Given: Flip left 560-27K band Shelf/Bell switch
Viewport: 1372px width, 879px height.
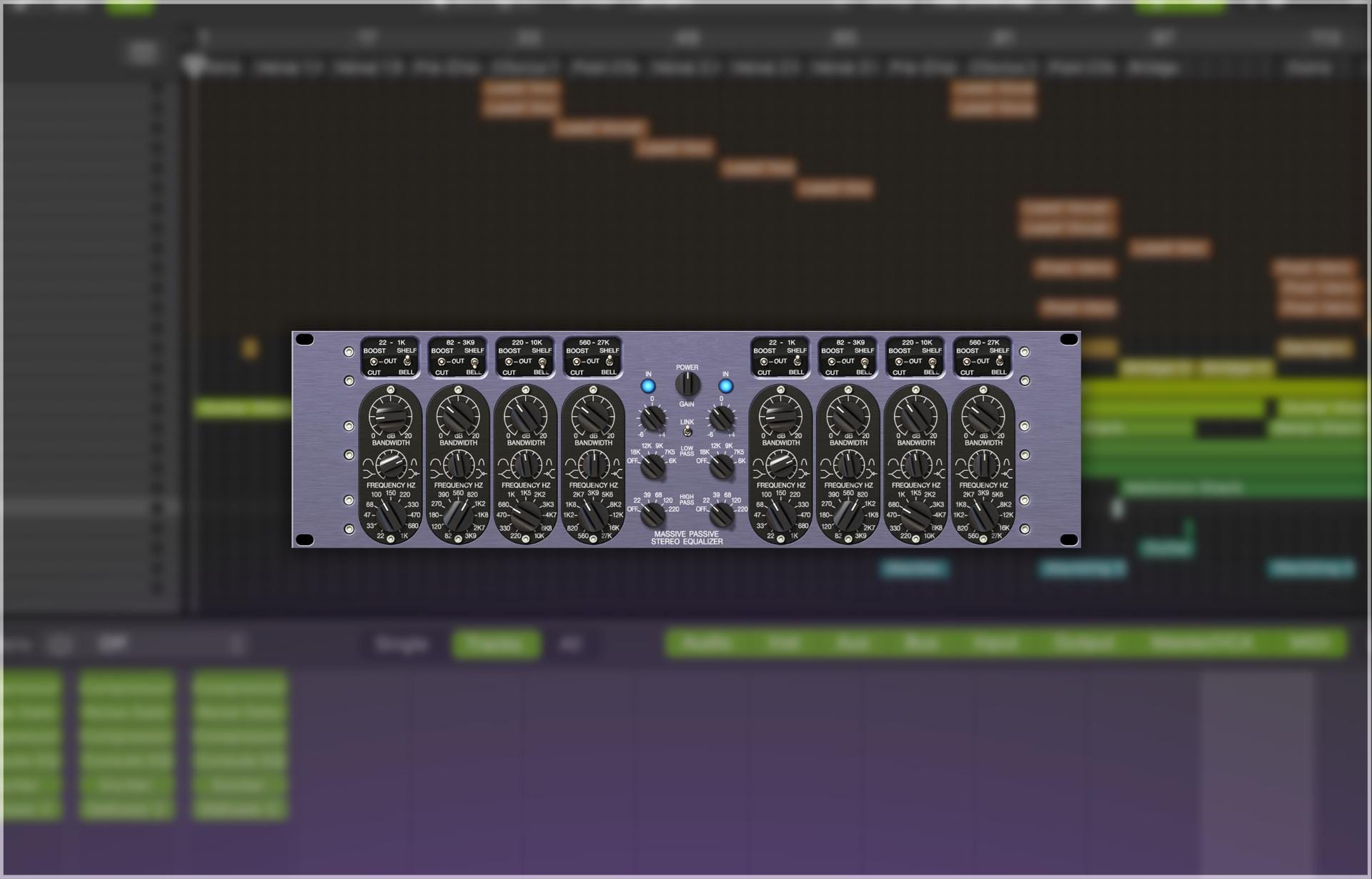Looking at the screenshot, I should tap(610, 362).
